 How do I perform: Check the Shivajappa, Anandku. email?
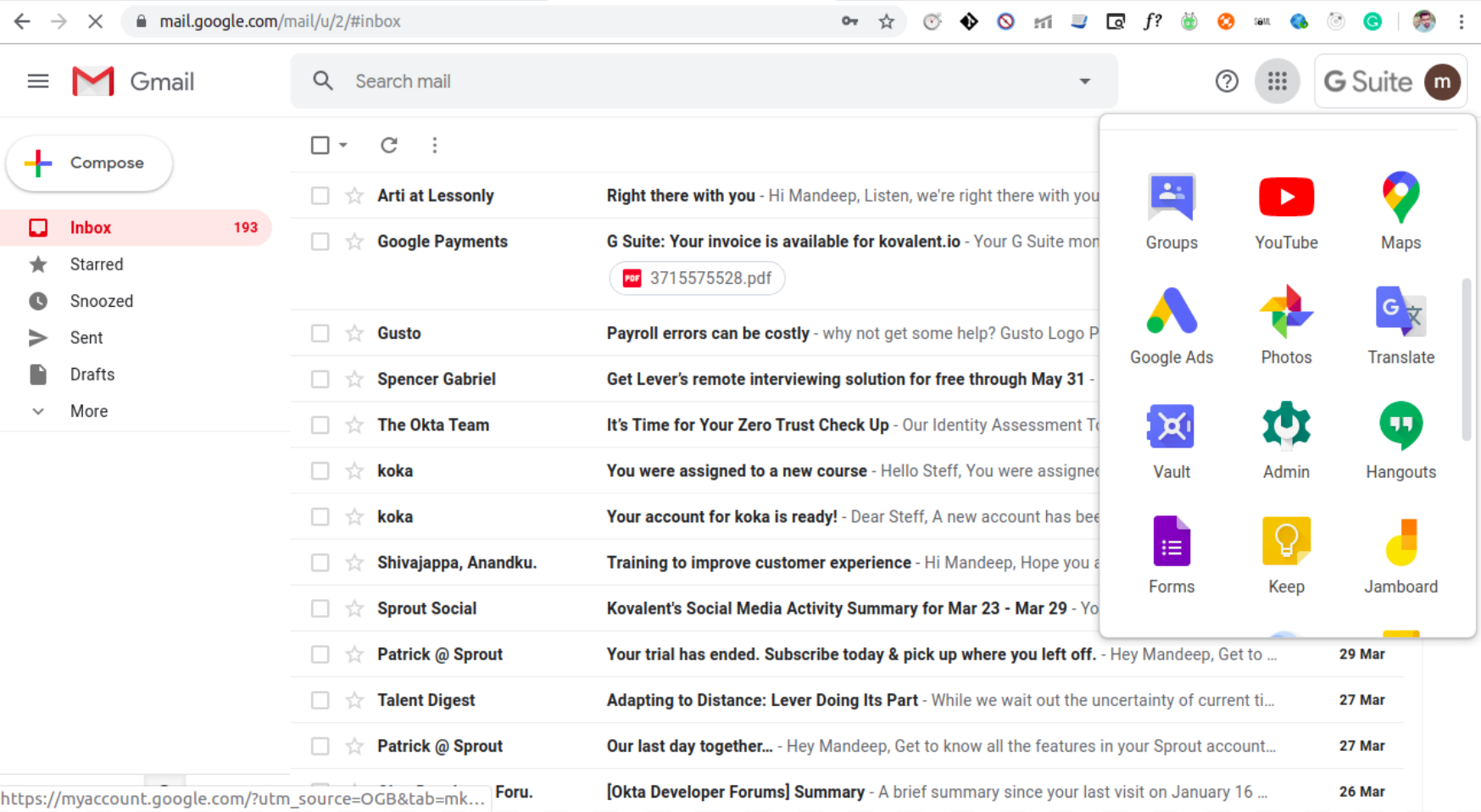(x=320, y=563)
